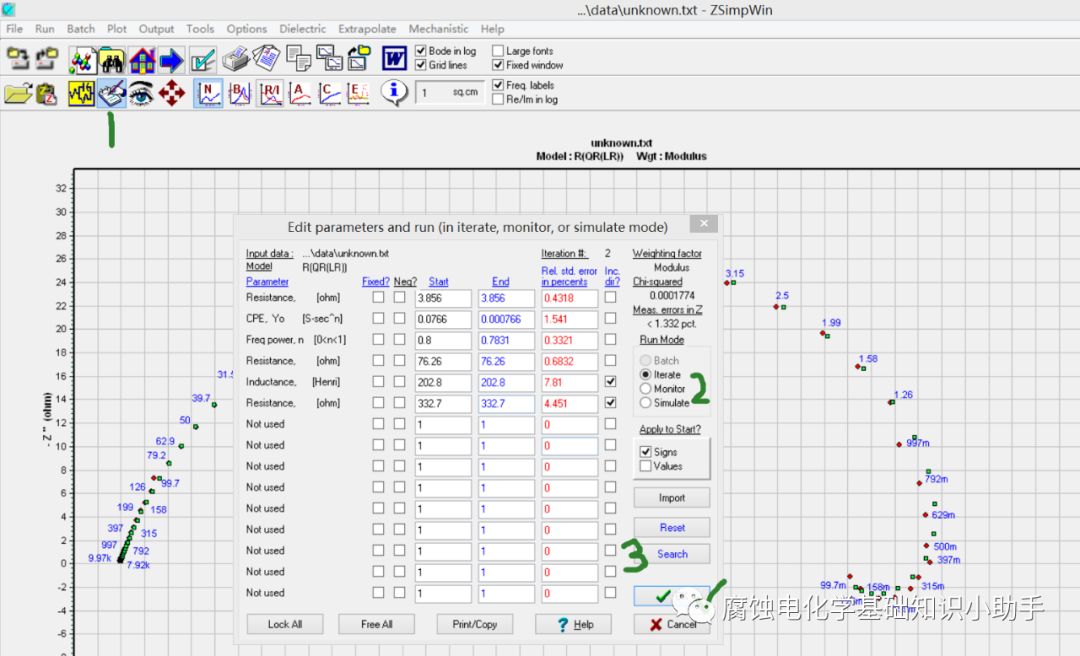Click the eye view icon
This screenshot has height=656, width=1080.
point(141,93)
